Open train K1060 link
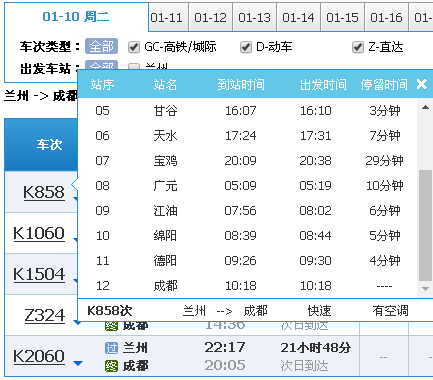 coord(39,233)
